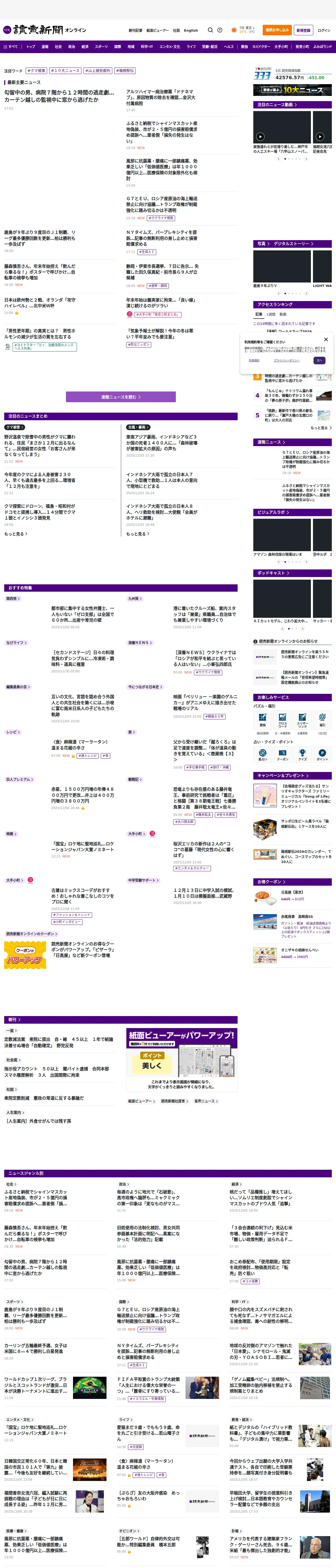Select 政治 in the purple navigation bar
This screenshot has width=336, height=1568.
click(71, 46)
